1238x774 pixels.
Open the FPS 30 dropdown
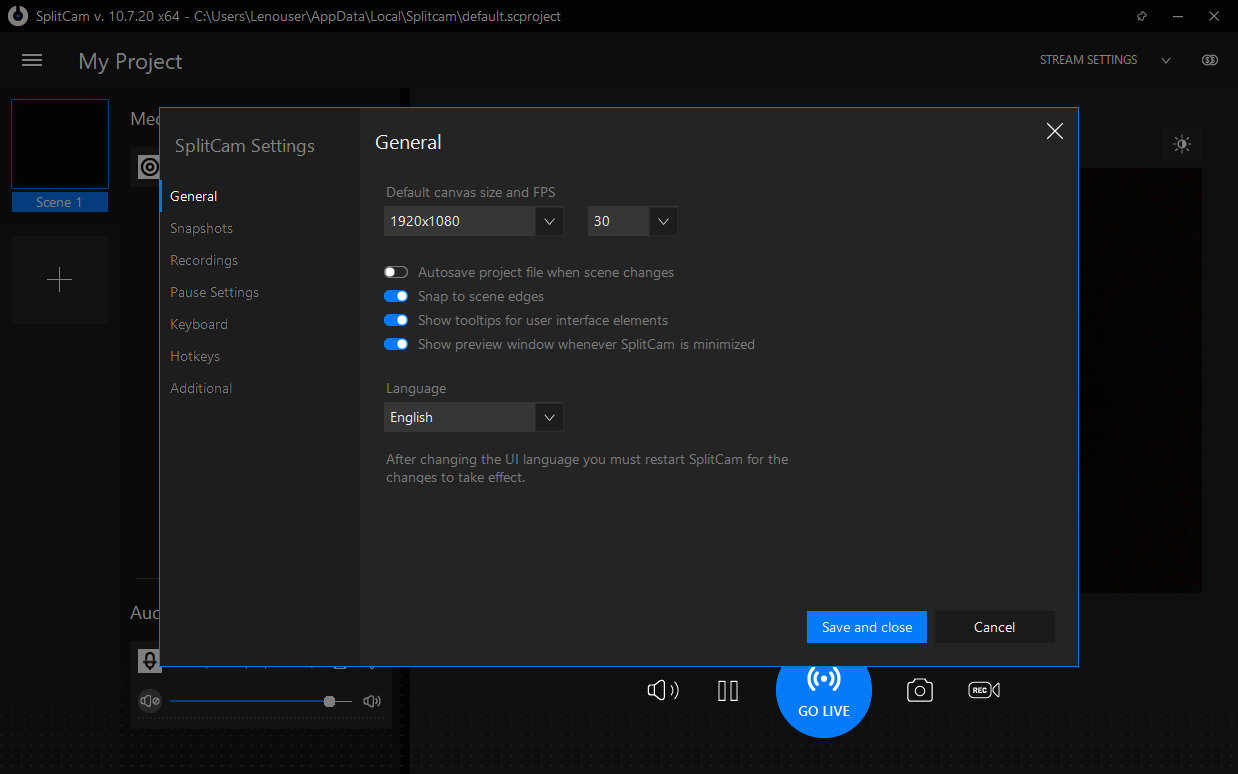(632, 221)
